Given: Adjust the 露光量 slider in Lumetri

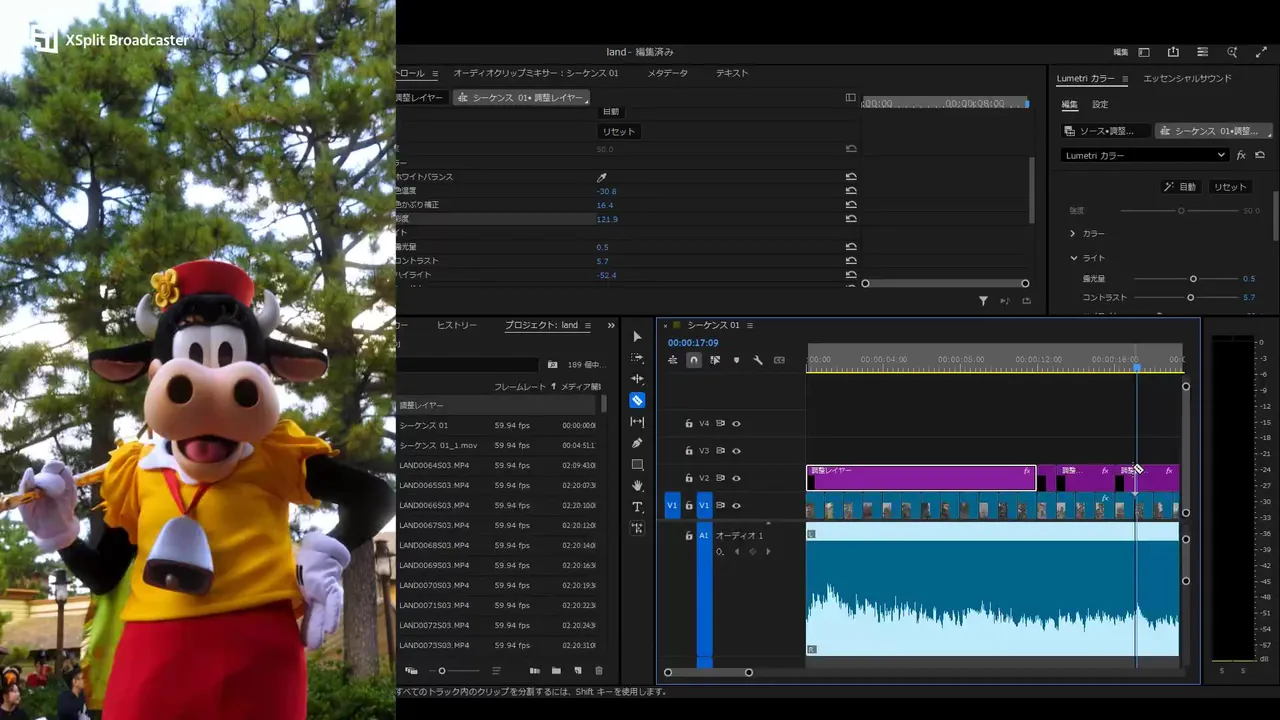Looking at the screenshot, I should point(1193,279).
